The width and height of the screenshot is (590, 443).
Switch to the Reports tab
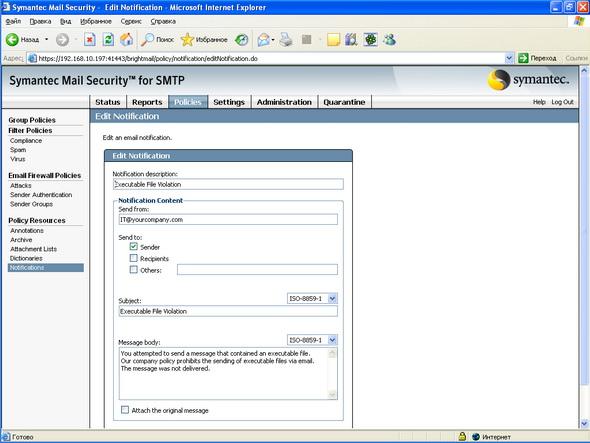147,102
